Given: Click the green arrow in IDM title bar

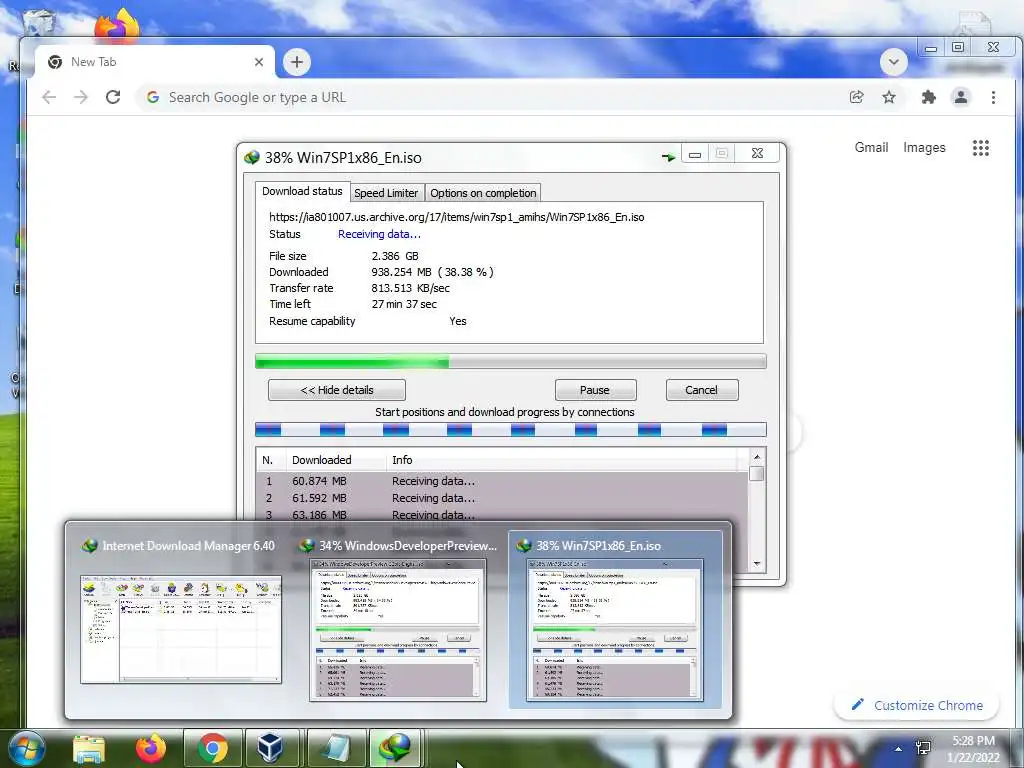Looking at the screenshot, I should tap(667, 157).
